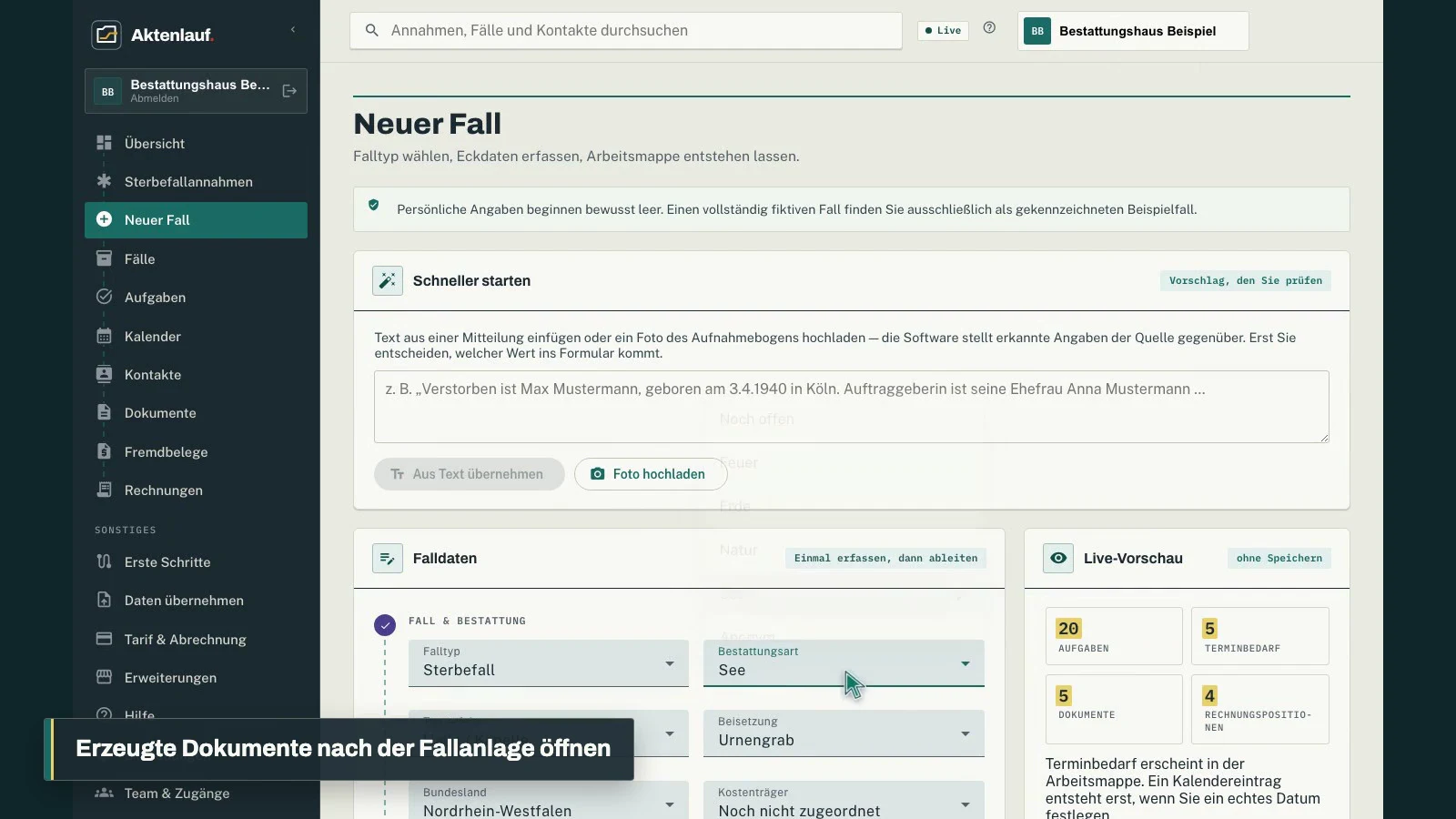Click the Live status badge
1456x819 pixels.
(x=943, y=30)
